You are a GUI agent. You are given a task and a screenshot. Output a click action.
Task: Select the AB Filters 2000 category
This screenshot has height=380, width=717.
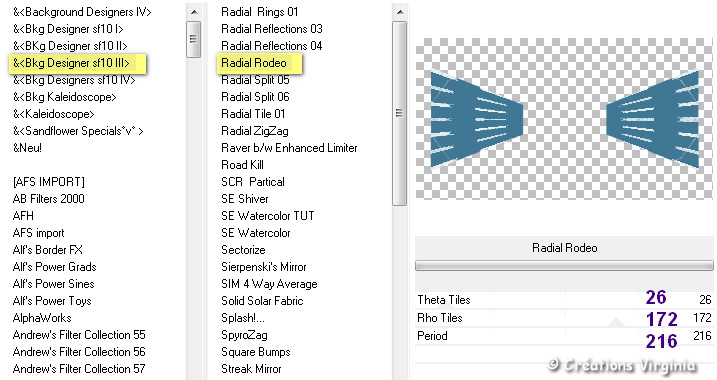pos(48,199)
